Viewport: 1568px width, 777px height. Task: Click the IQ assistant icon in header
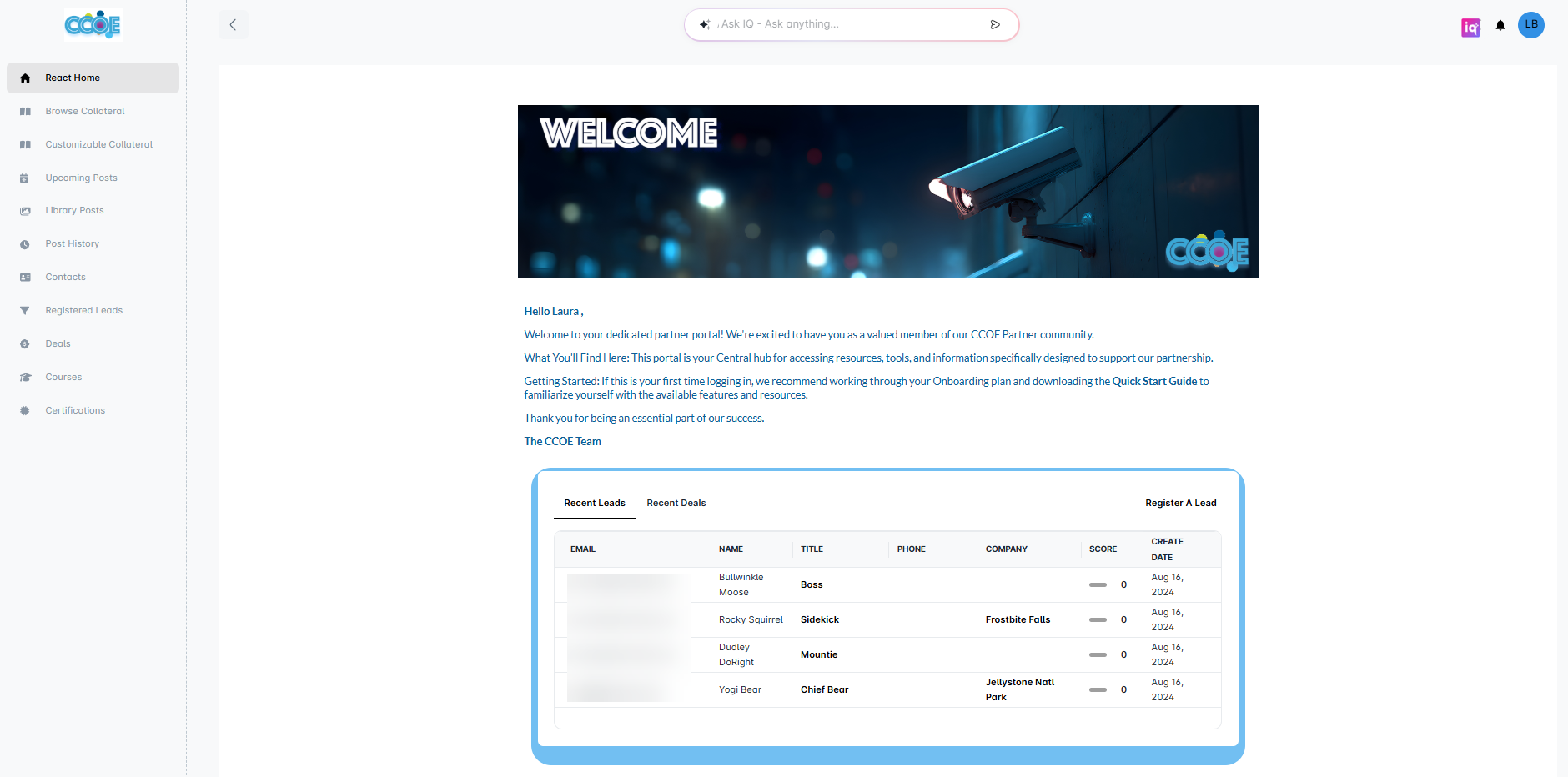pyautogui.click(x=1470, y=28)
